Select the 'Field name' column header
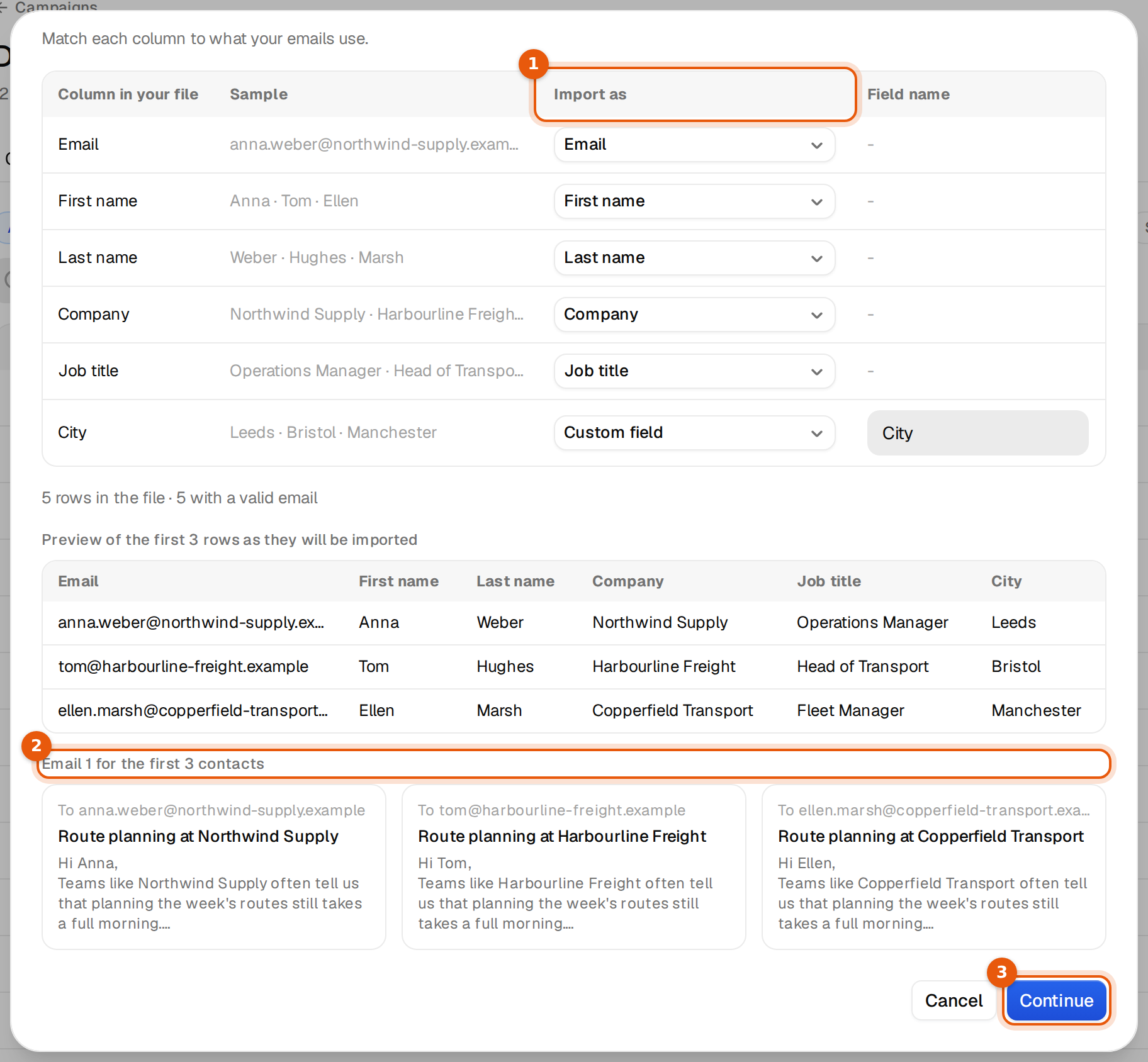Image resolution: width=1148 pixels, height=1062 pixels. click(908, 94)
